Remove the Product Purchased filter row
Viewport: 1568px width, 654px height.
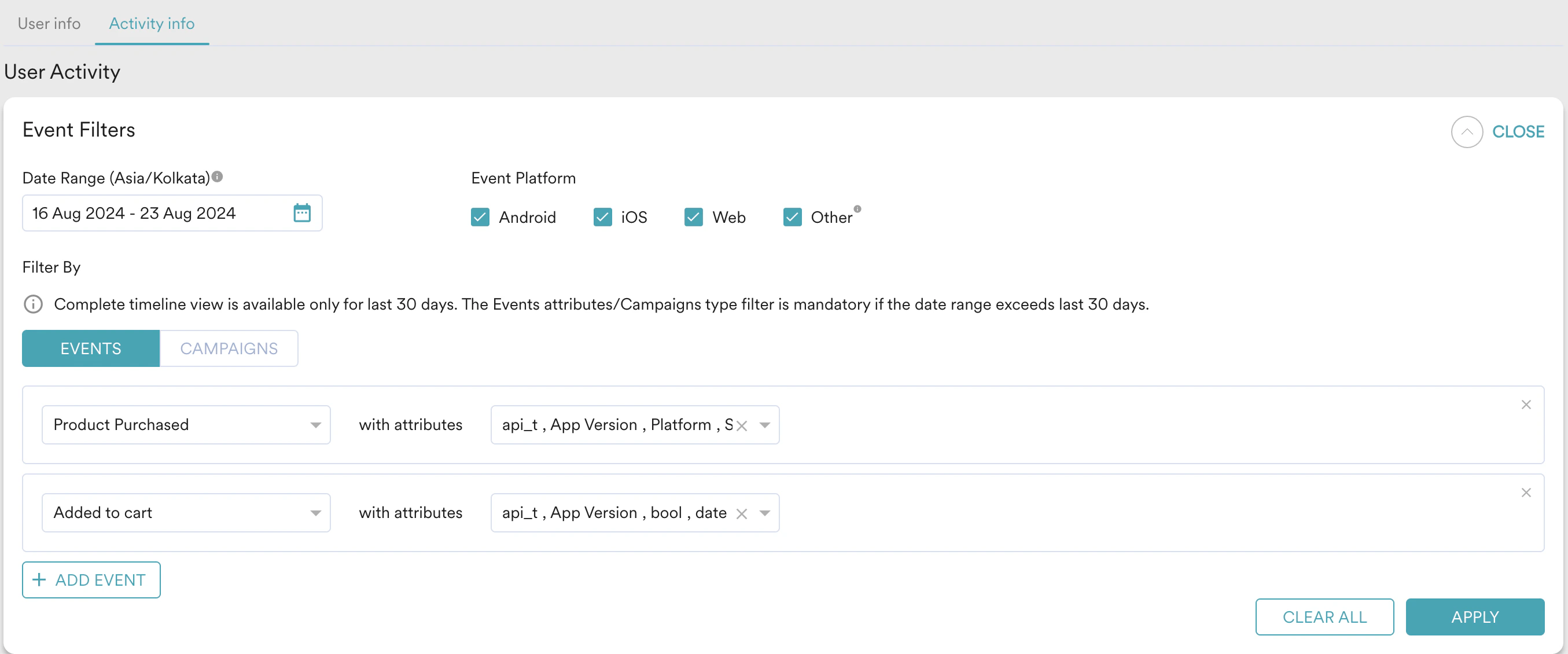(x=1525, y=405)
